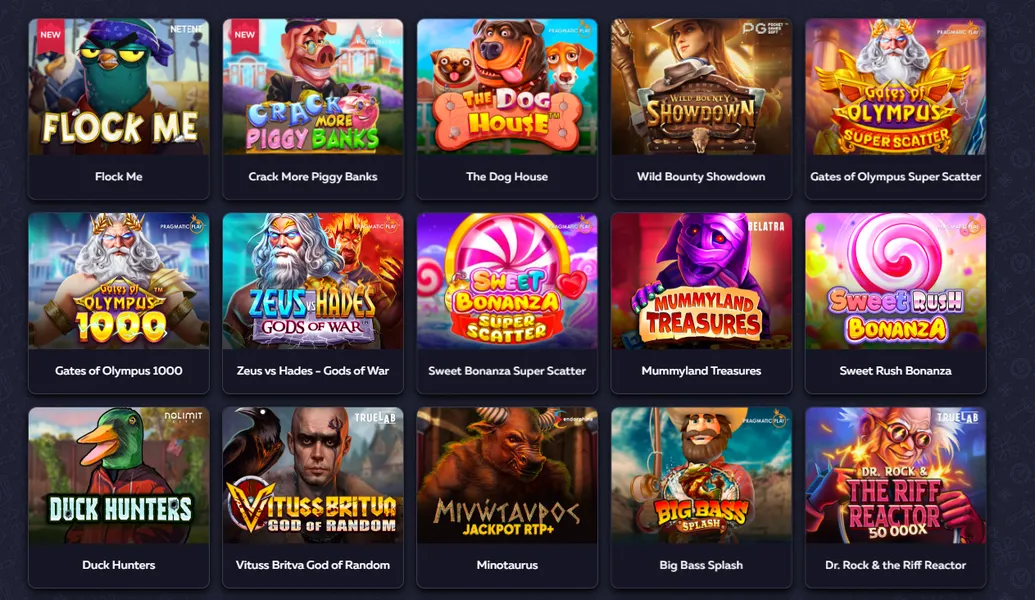Select Sweet Bonanza Super Scatter artwork
The height and width of the screenshot is (600, 1035).
pos(507,281)
